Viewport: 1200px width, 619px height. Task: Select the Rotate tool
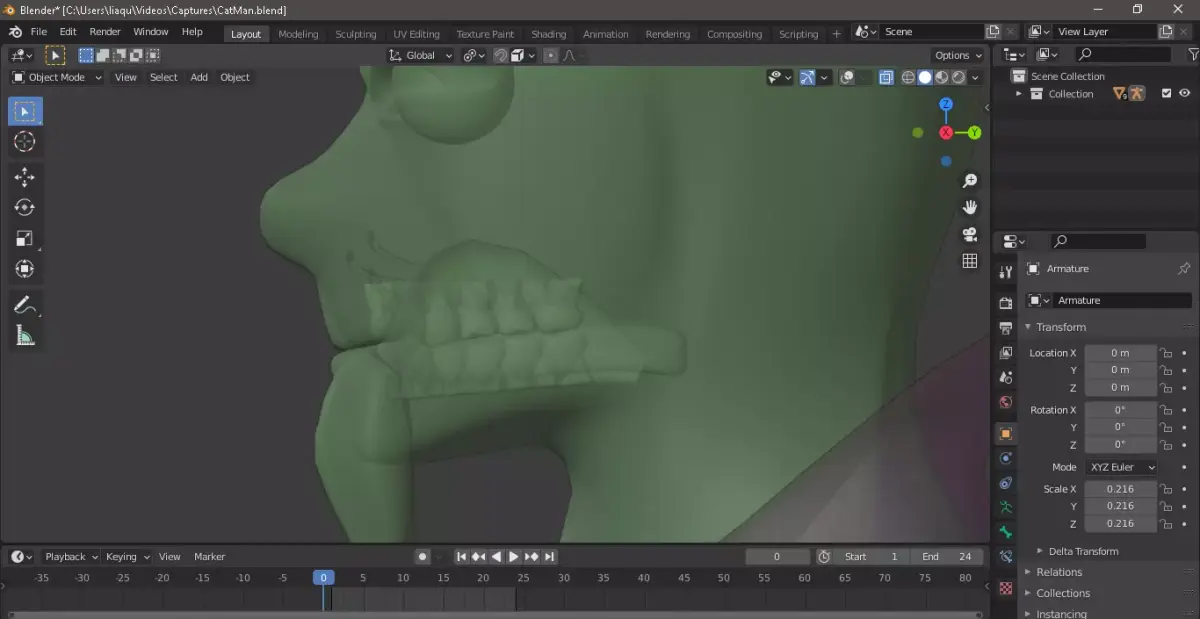click(x=25, y=207)
